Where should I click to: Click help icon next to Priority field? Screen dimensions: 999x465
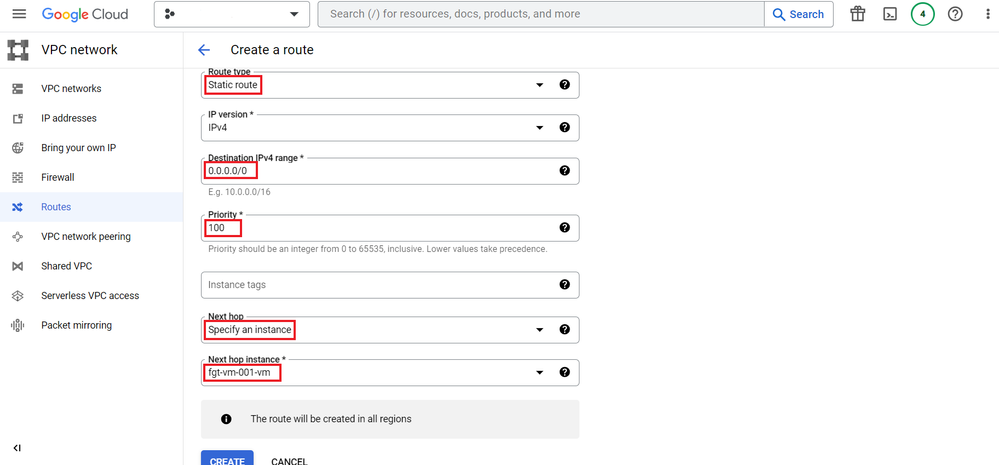pyautogui.click(x=564, y=228)
